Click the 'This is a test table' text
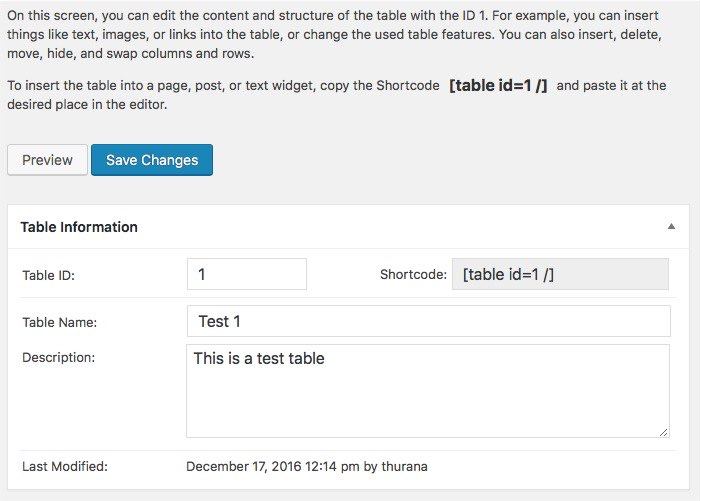This screenshot has width=701, height=501. point(259,358)
